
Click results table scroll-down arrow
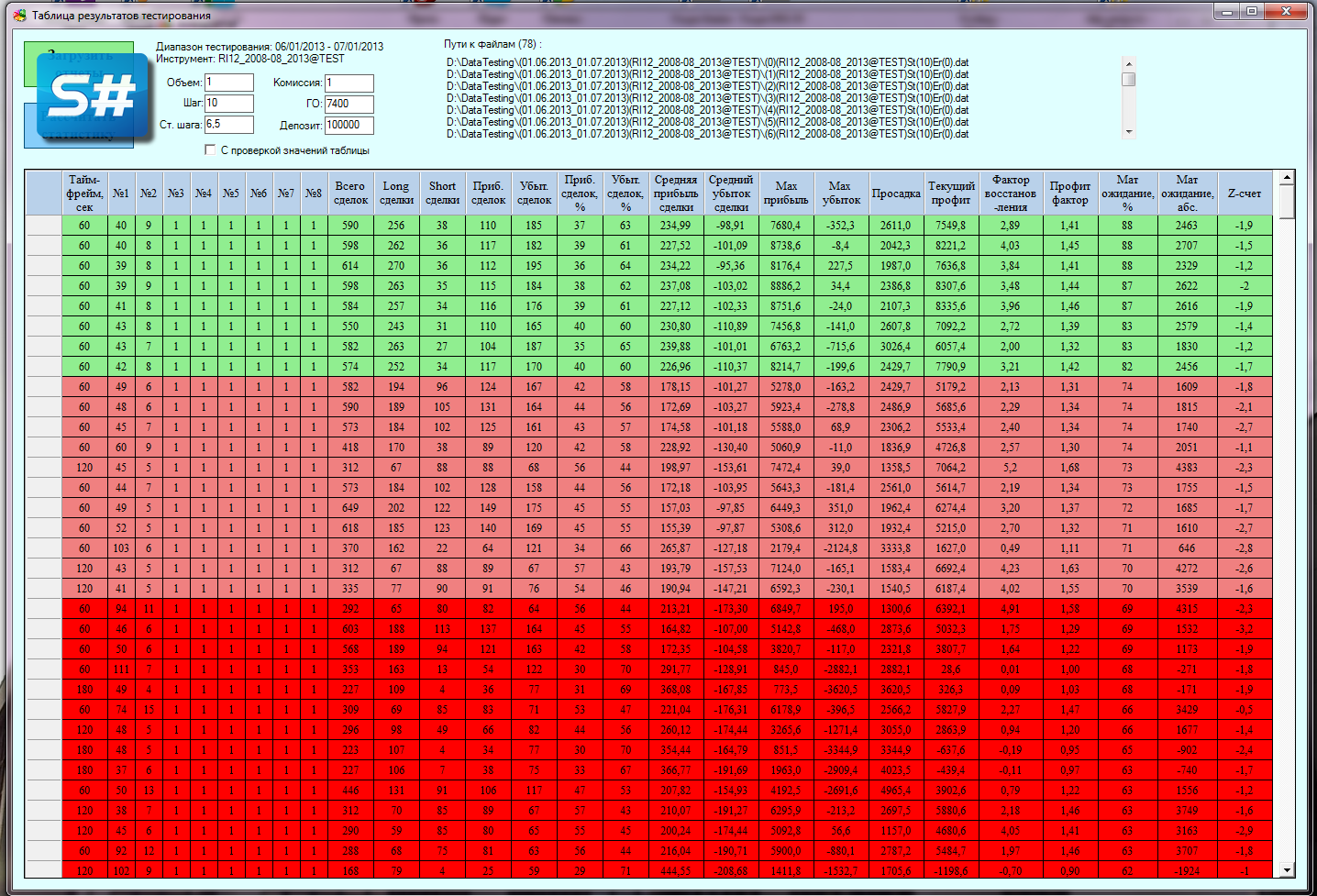point(1287,869)
